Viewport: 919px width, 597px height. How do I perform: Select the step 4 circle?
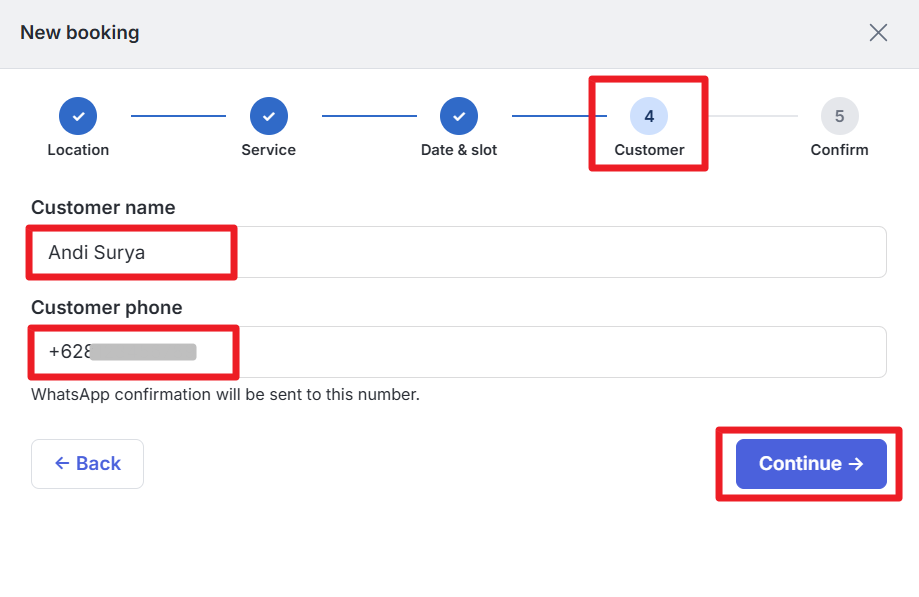tap(649, 116)
